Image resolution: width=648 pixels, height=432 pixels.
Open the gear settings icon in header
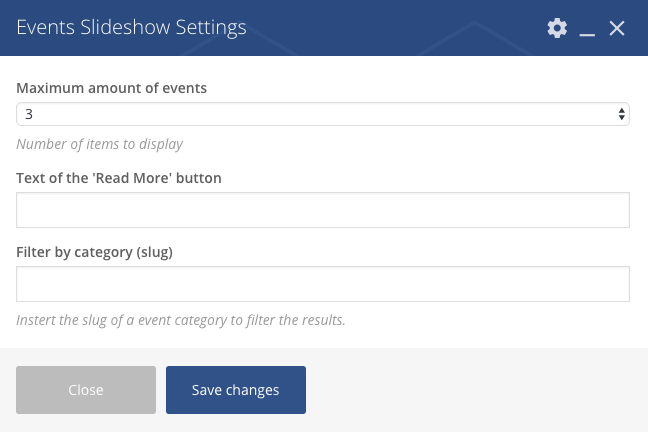557,28
